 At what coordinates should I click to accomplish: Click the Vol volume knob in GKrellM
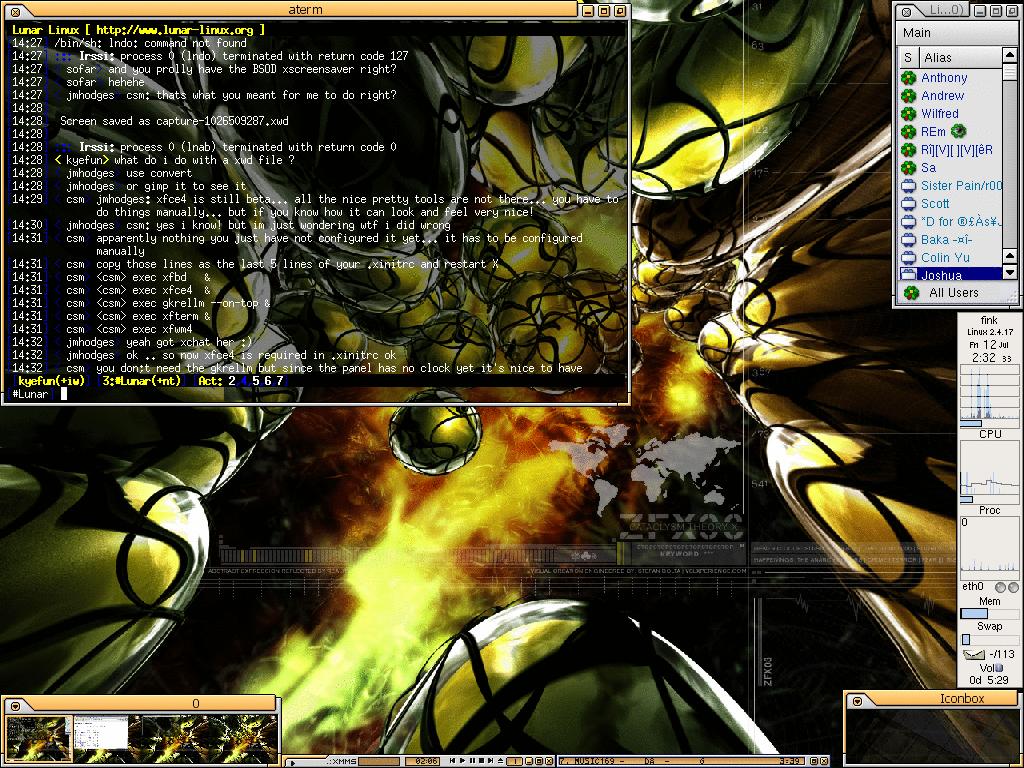click(x=998, y=668)
